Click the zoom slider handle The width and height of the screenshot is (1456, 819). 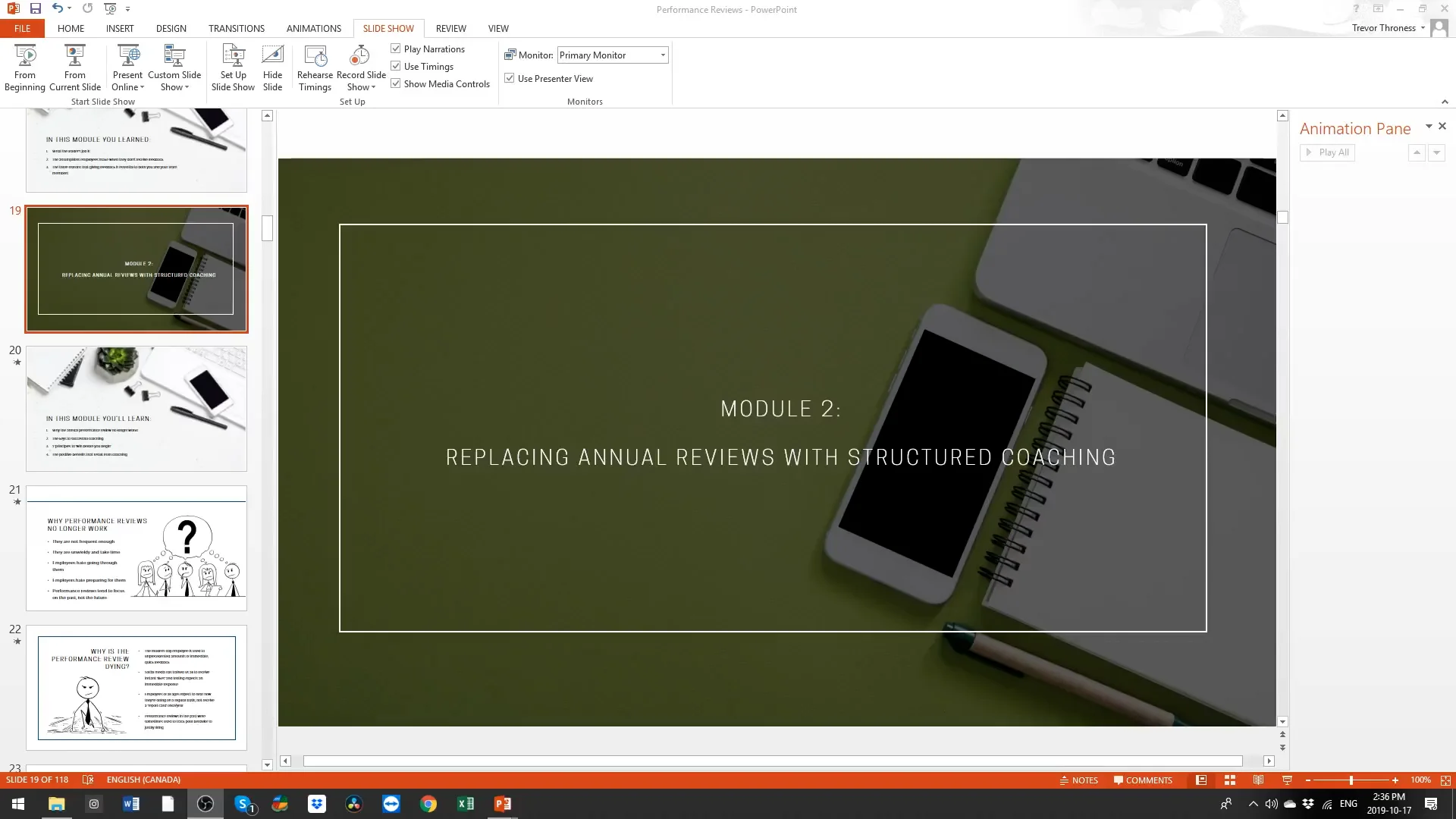click(x=1351, y=780)
